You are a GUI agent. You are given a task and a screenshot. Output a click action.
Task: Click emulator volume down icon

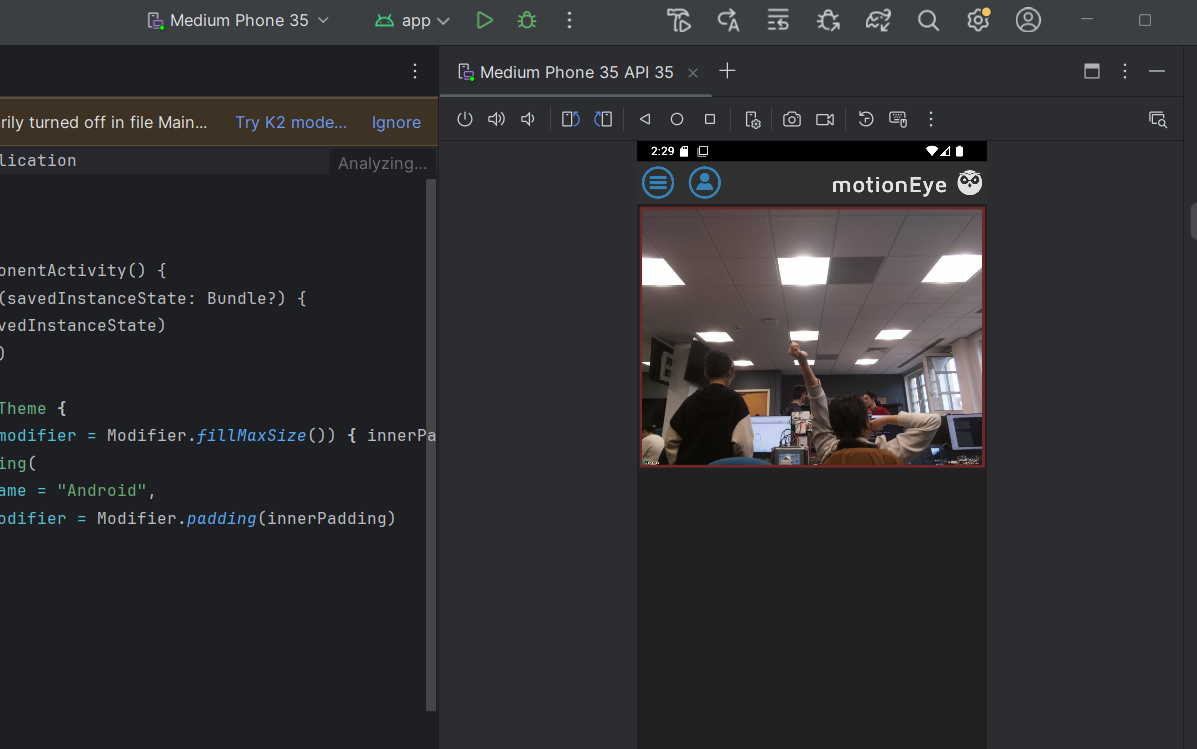[x=528, y=119]
